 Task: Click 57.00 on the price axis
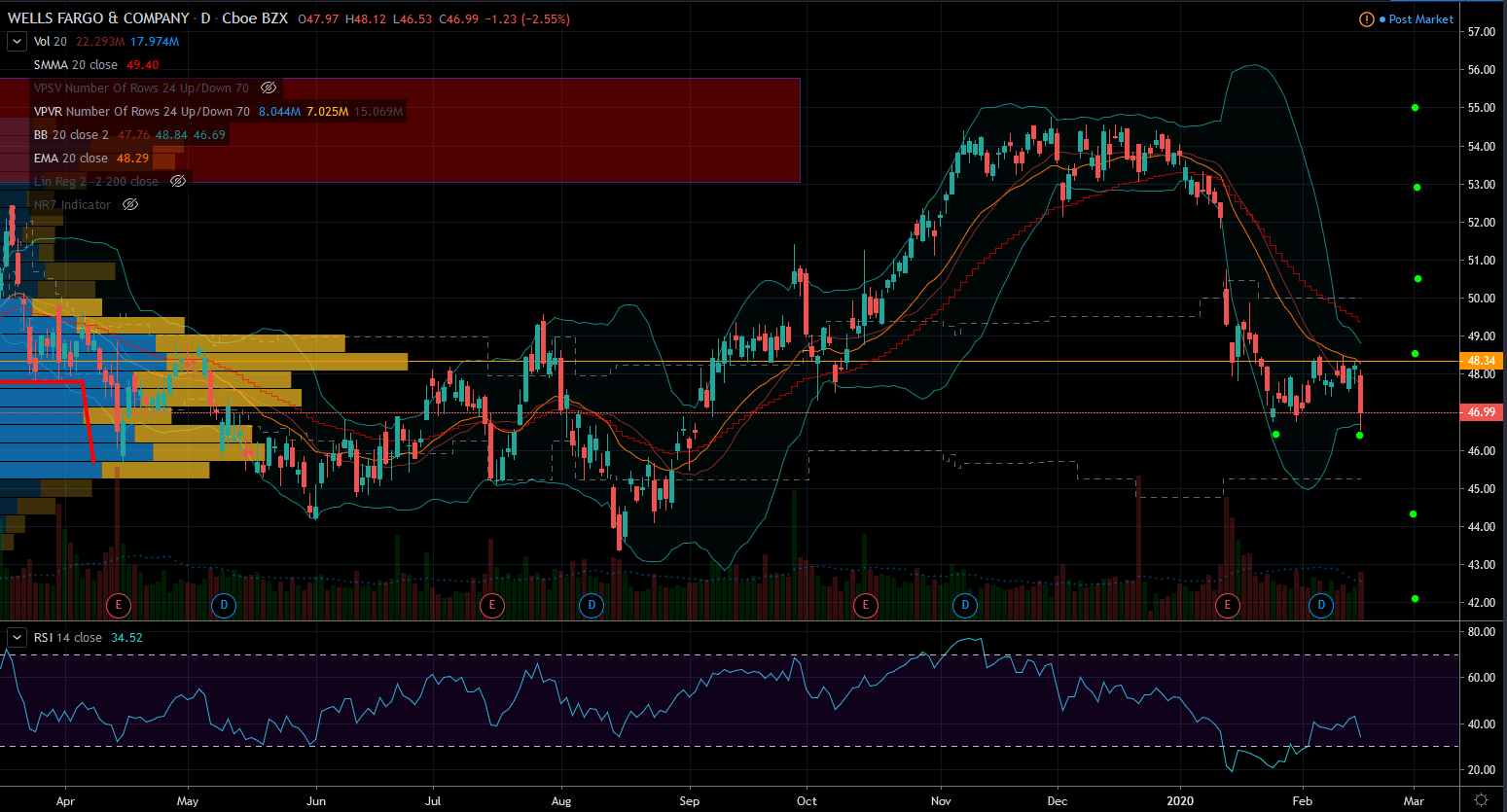1482,32
